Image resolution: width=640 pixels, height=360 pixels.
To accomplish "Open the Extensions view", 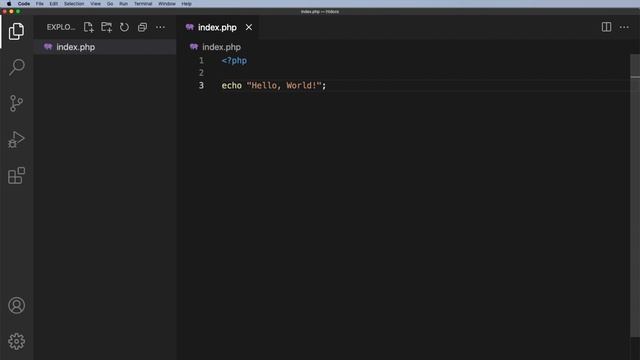I will 16,176.
